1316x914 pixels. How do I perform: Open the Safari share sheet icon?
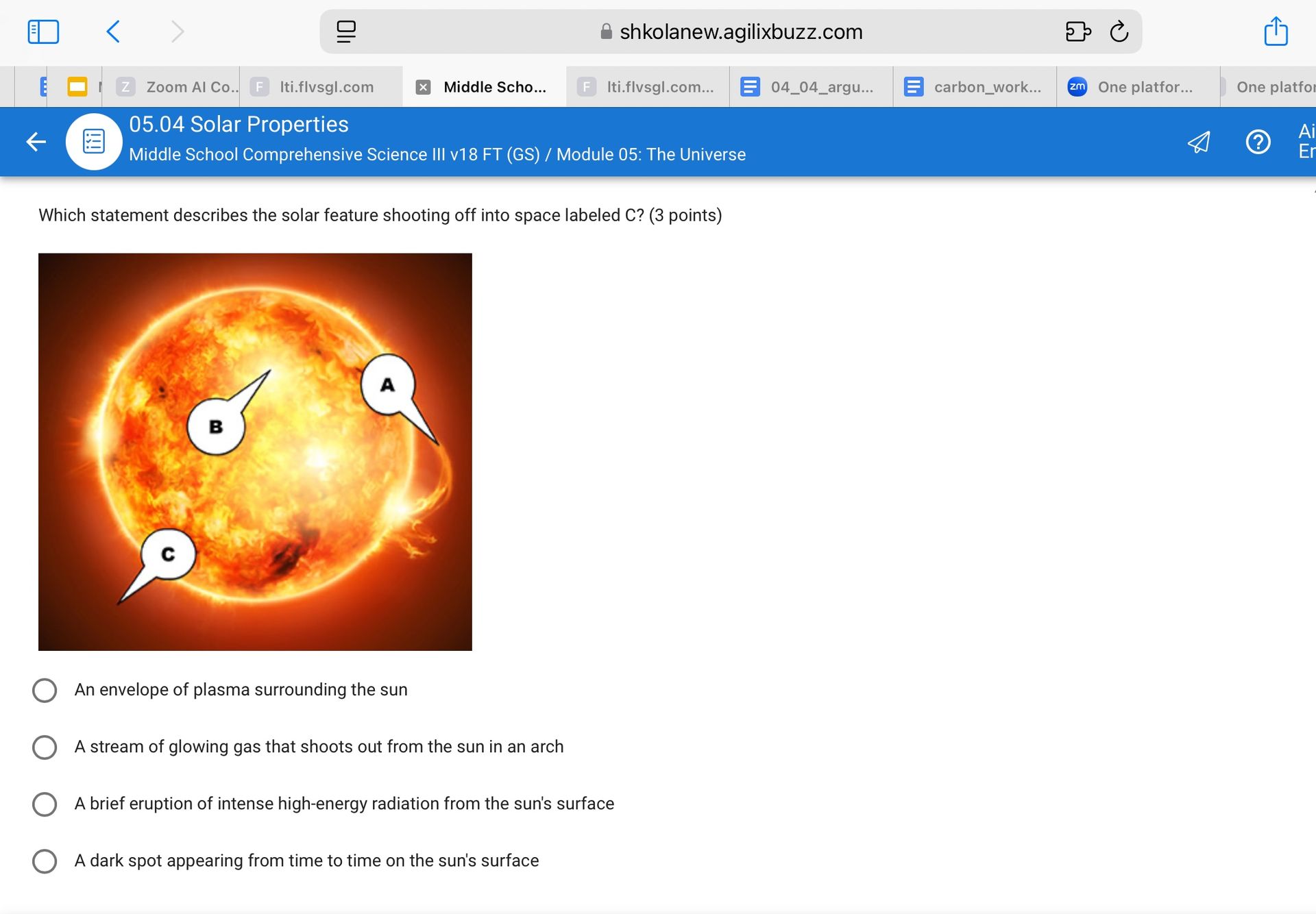(1276, 31)
